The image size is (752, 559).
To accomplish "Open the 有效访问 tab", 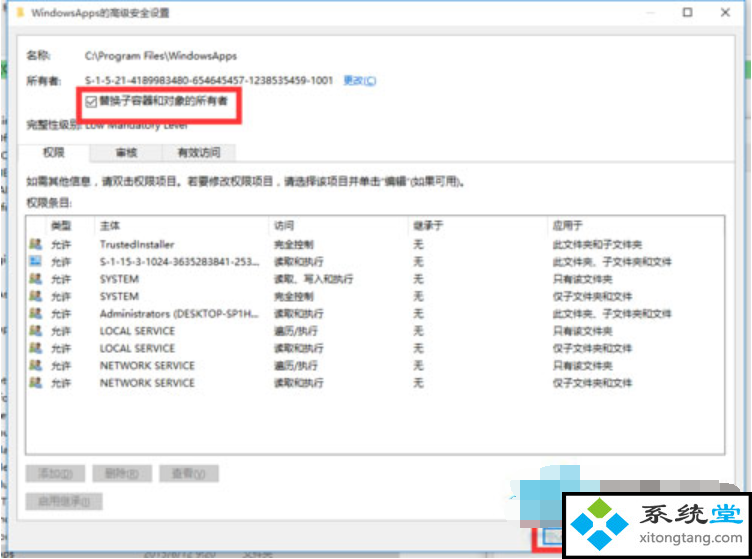I will tap(199, 152).
